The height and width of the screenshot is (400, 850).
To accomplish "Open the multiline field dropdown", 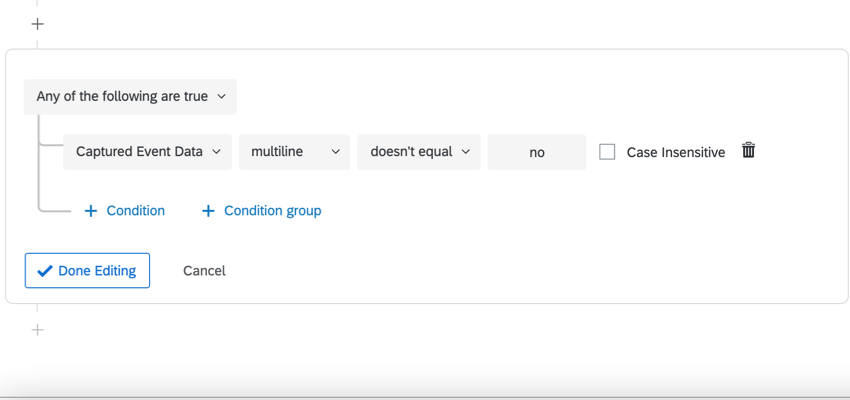I will [x=294, y=152].
